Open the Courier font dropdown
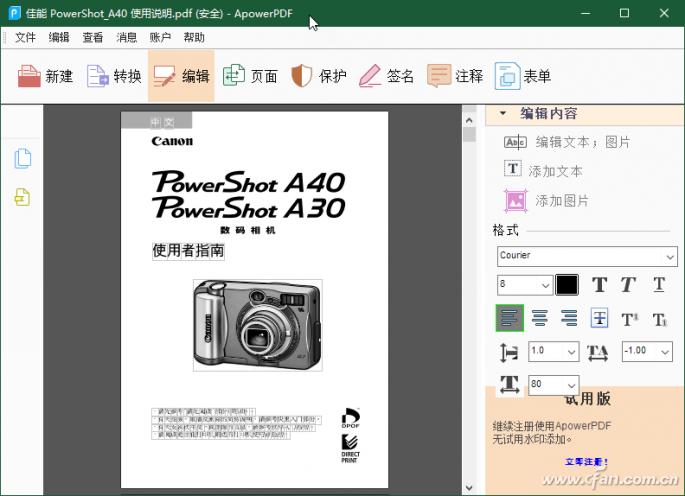685x496 pixels. pyautogui.click(x=588, y=256)
